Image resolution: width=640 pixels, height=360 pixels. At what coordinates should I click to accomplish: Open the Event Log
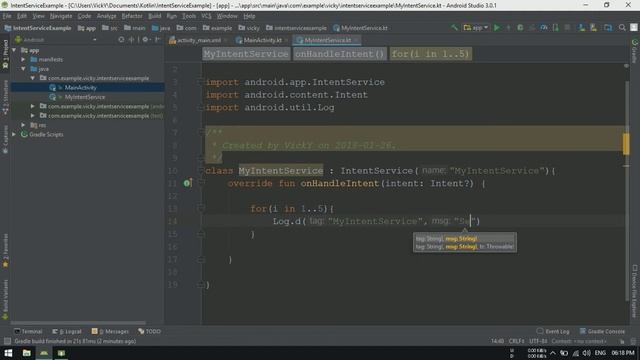click(x=553, y=331)
